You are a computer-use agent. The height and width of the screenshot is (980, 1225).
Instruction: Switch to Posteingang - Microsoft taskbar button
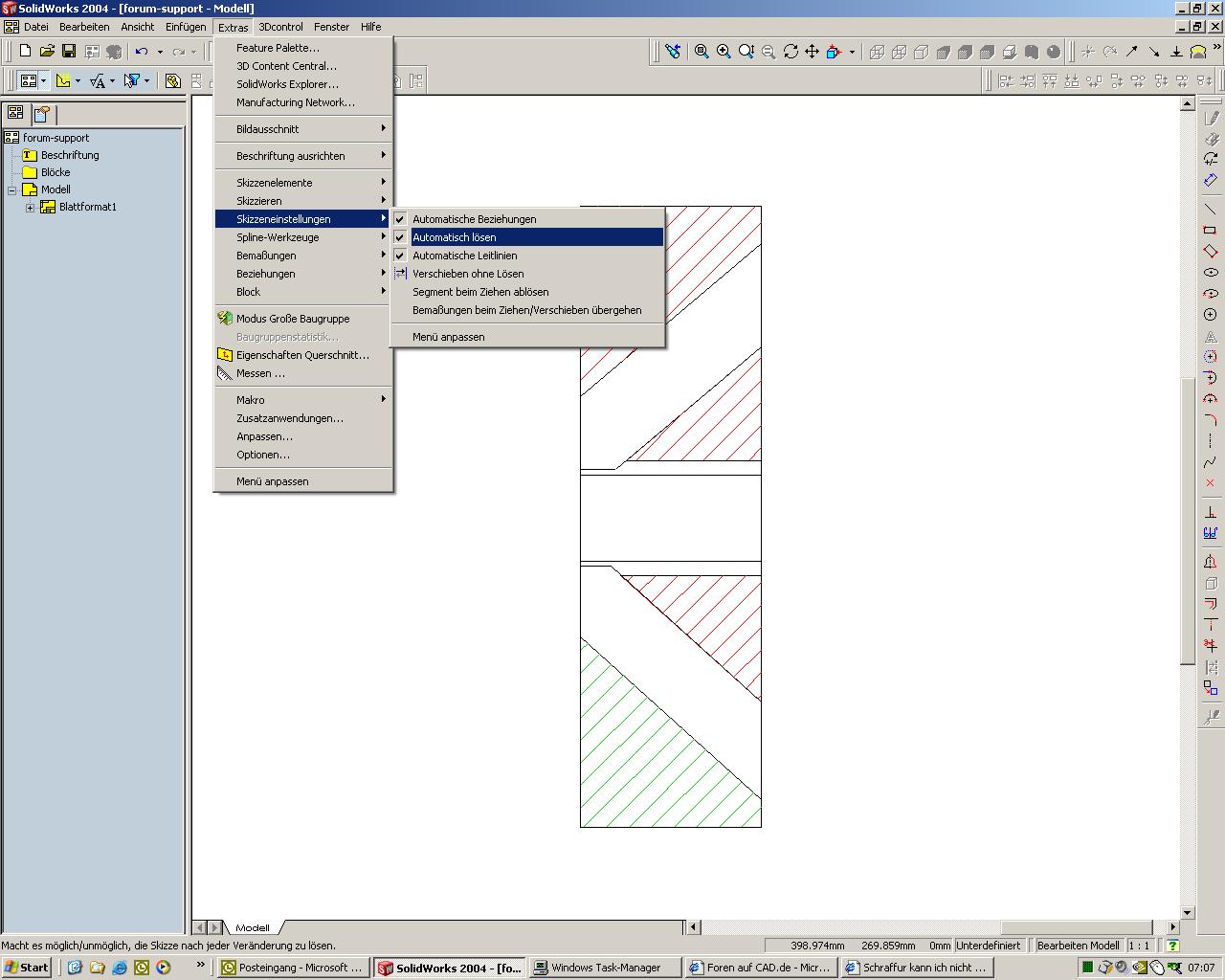[x=293, y=968]
